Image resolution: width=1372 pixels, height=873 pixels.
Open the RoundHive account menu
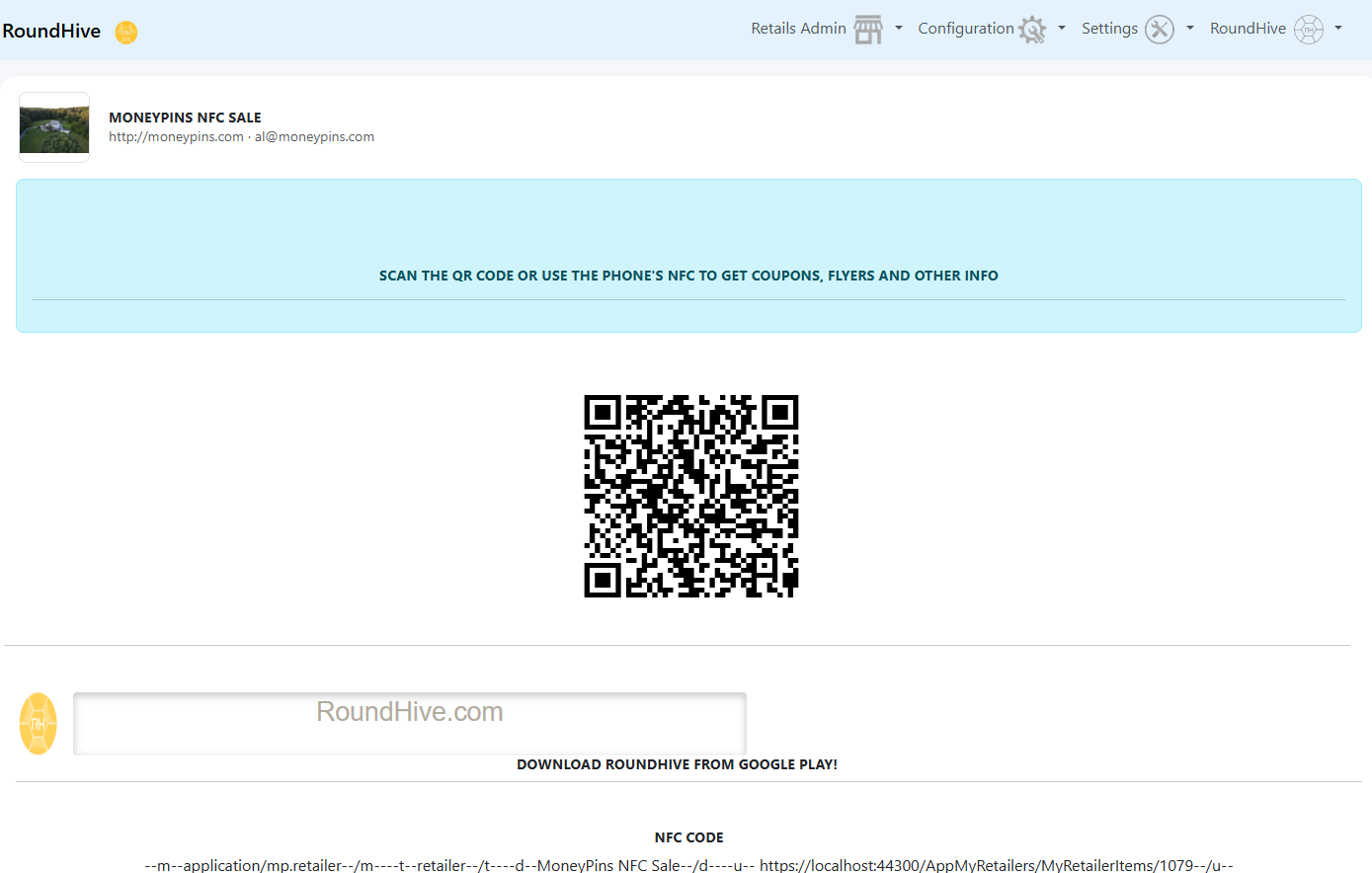1276,30
